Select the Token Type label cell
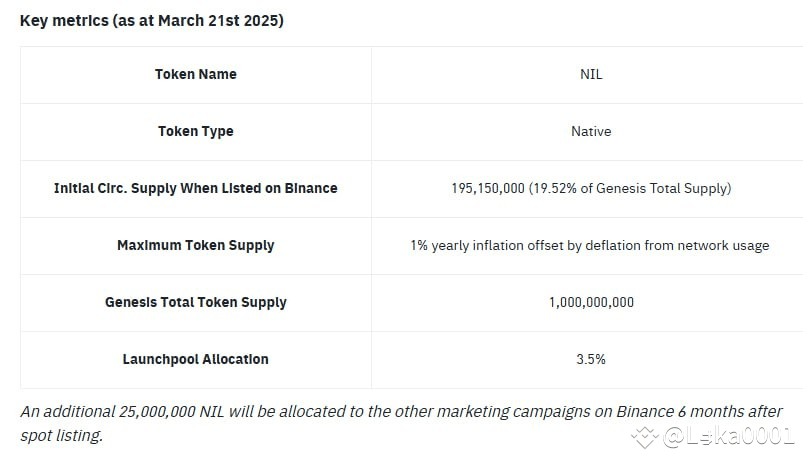Viewport: 803px width, 458px height. (195, 131)
